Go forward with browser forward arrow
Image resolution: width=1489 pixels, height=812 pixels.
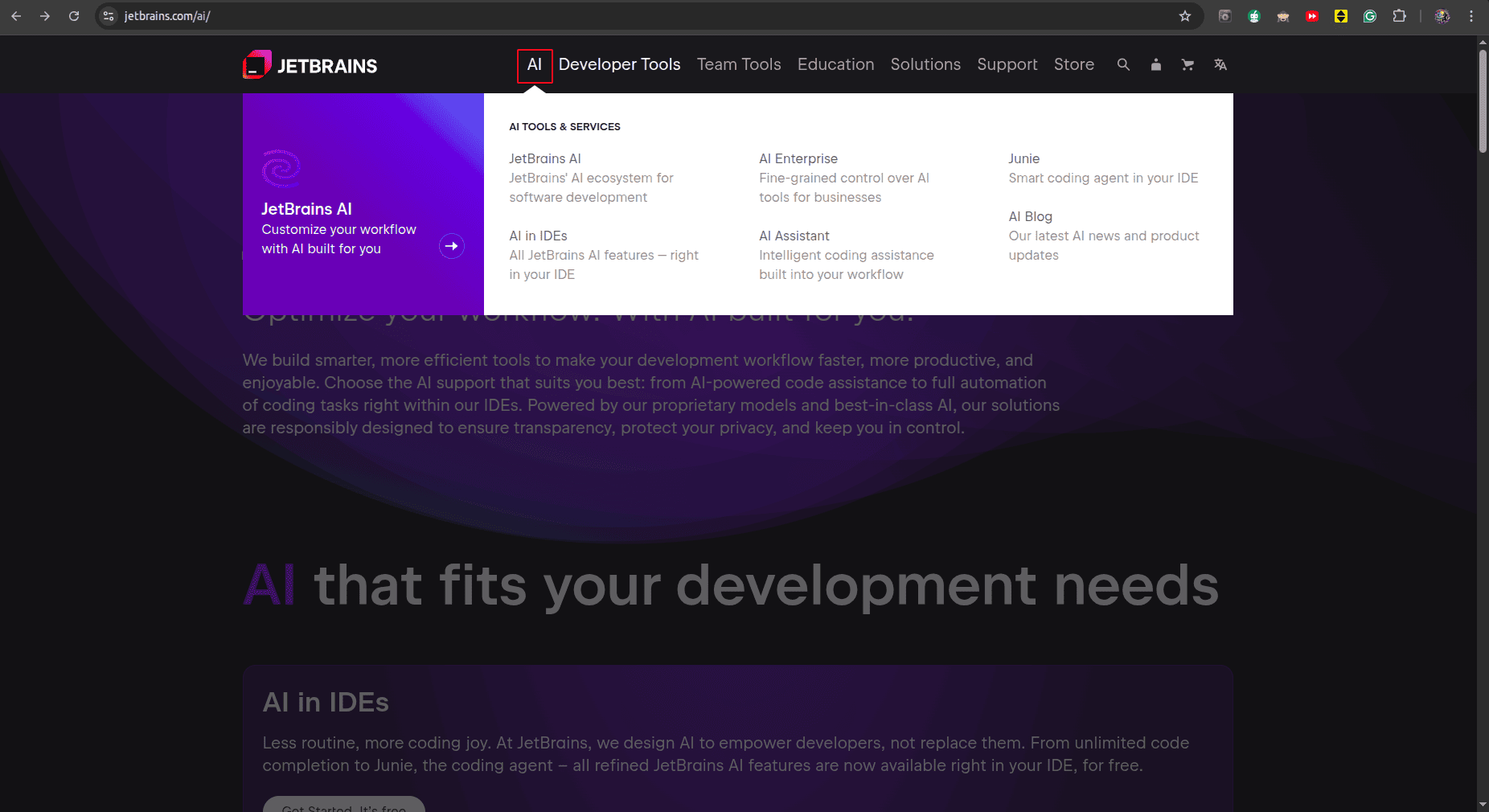click(x=45, y=16)
